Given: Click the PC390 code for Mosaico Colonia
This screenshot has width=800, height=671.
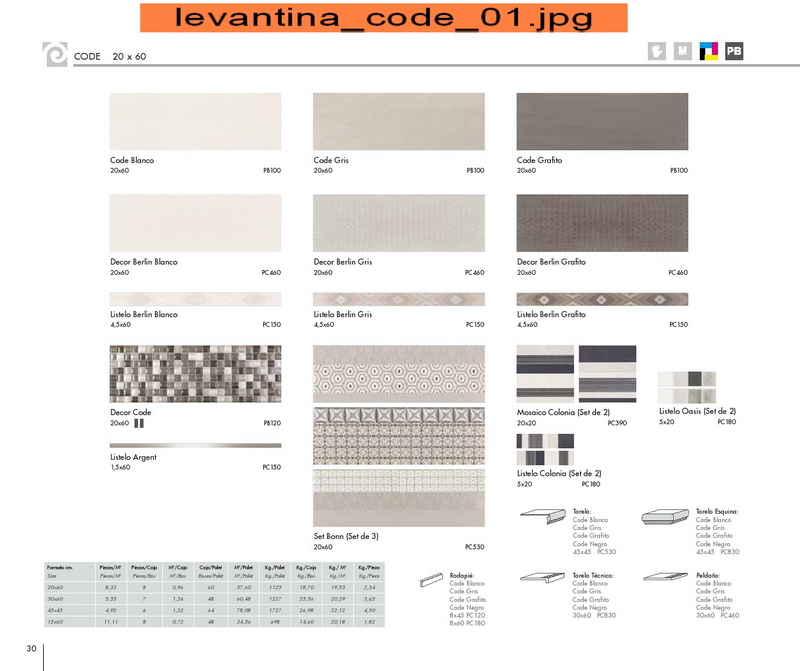Looking at the screenshot, I should 617,423.
